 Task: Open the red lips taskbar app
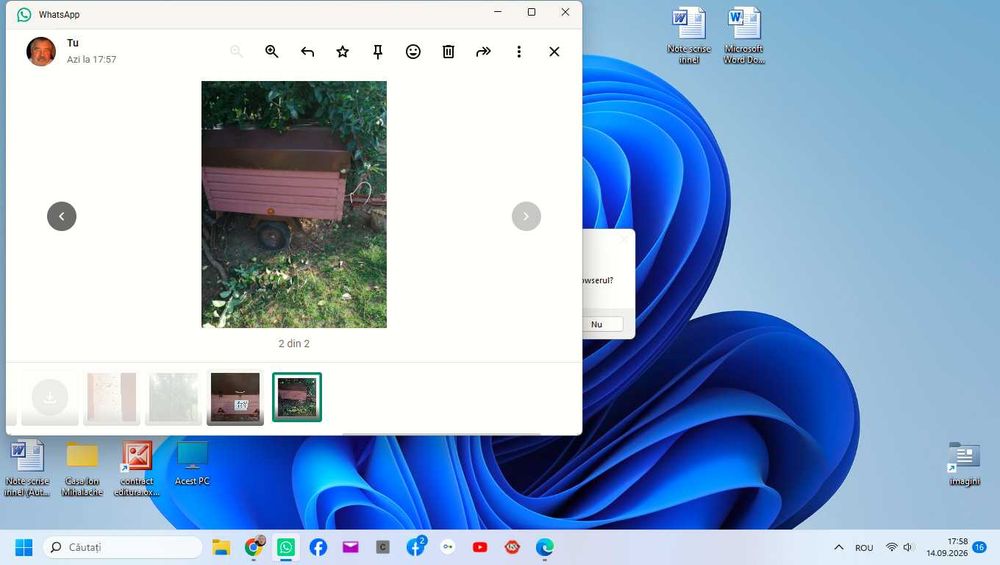pos(512,547)
